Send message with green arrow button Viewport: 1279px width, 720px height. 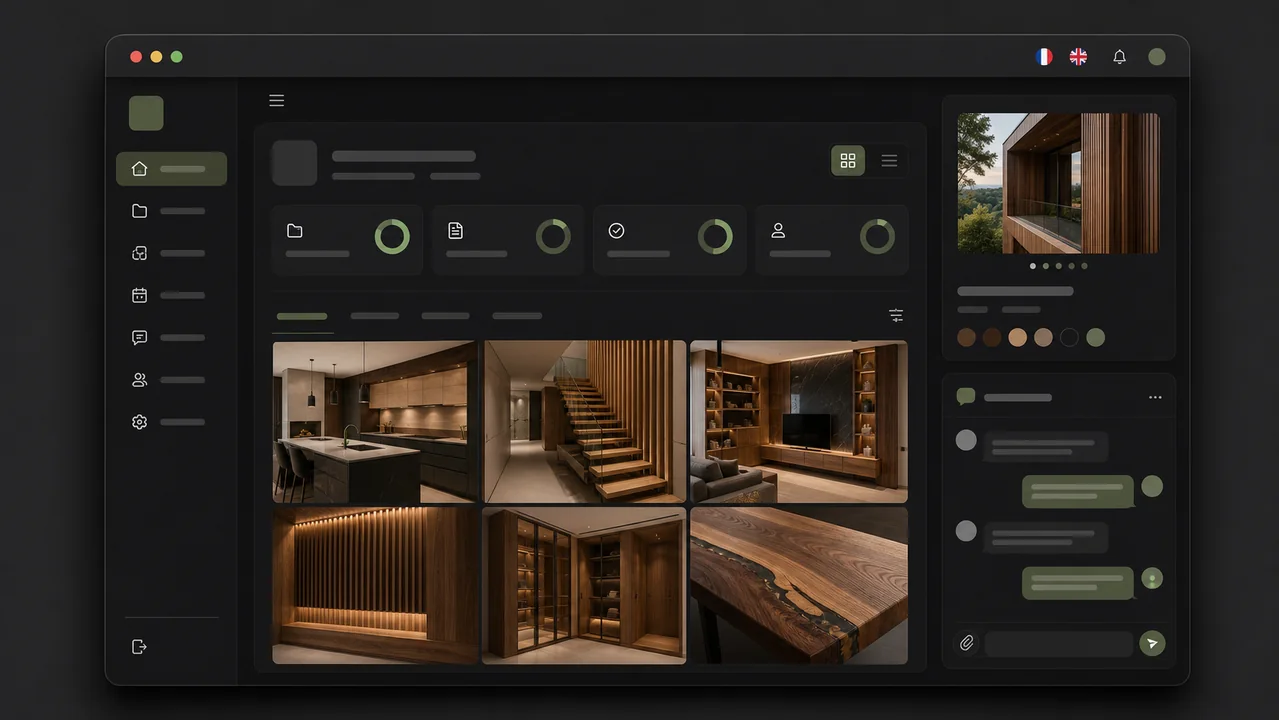coord(1152,643)
